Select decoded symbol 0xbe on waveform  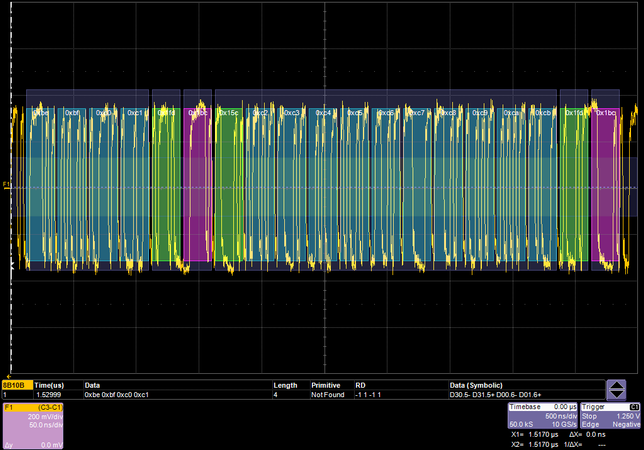tap(41, 184)
